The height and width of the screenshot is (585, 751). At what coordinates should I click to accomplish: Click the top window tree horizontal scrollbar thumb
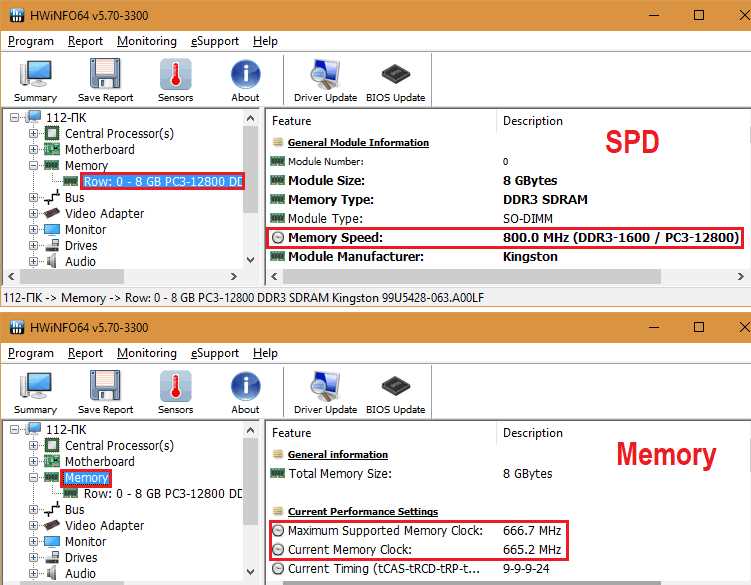[72, 276]
